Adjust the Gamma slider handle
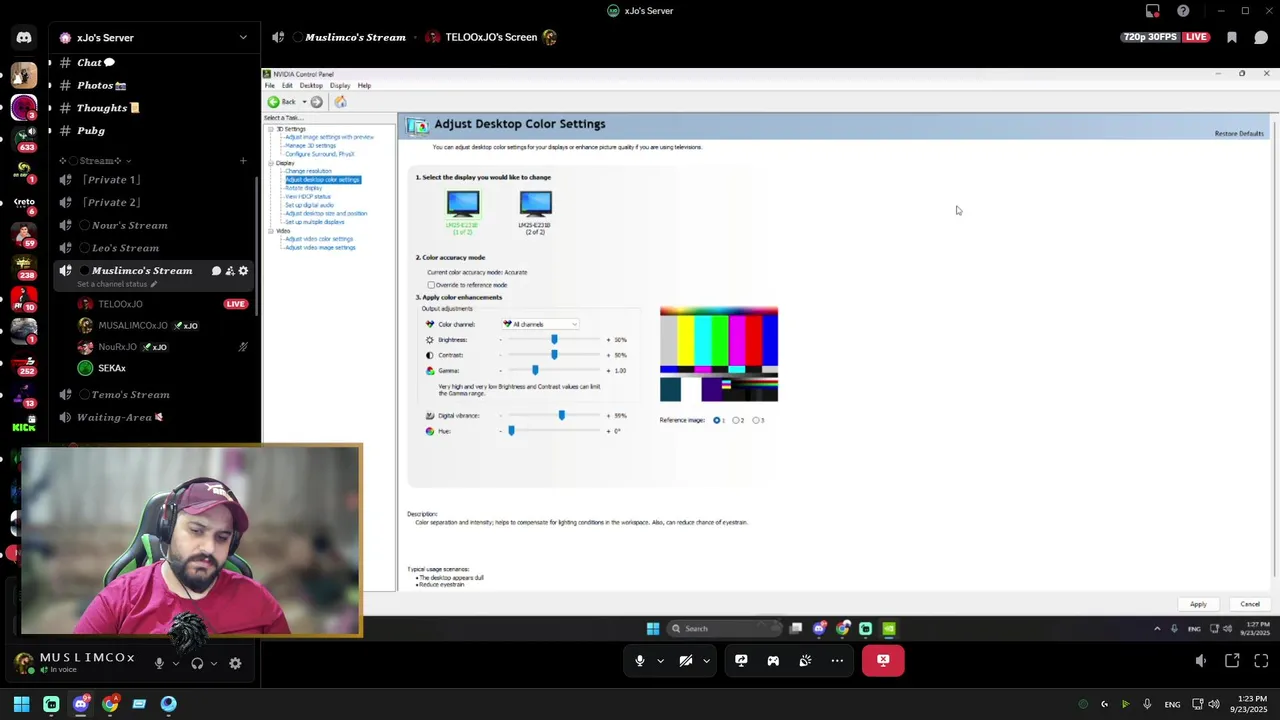Viewport: 1280px width, 720px height. pyautogui.click(x=535, y=371)
